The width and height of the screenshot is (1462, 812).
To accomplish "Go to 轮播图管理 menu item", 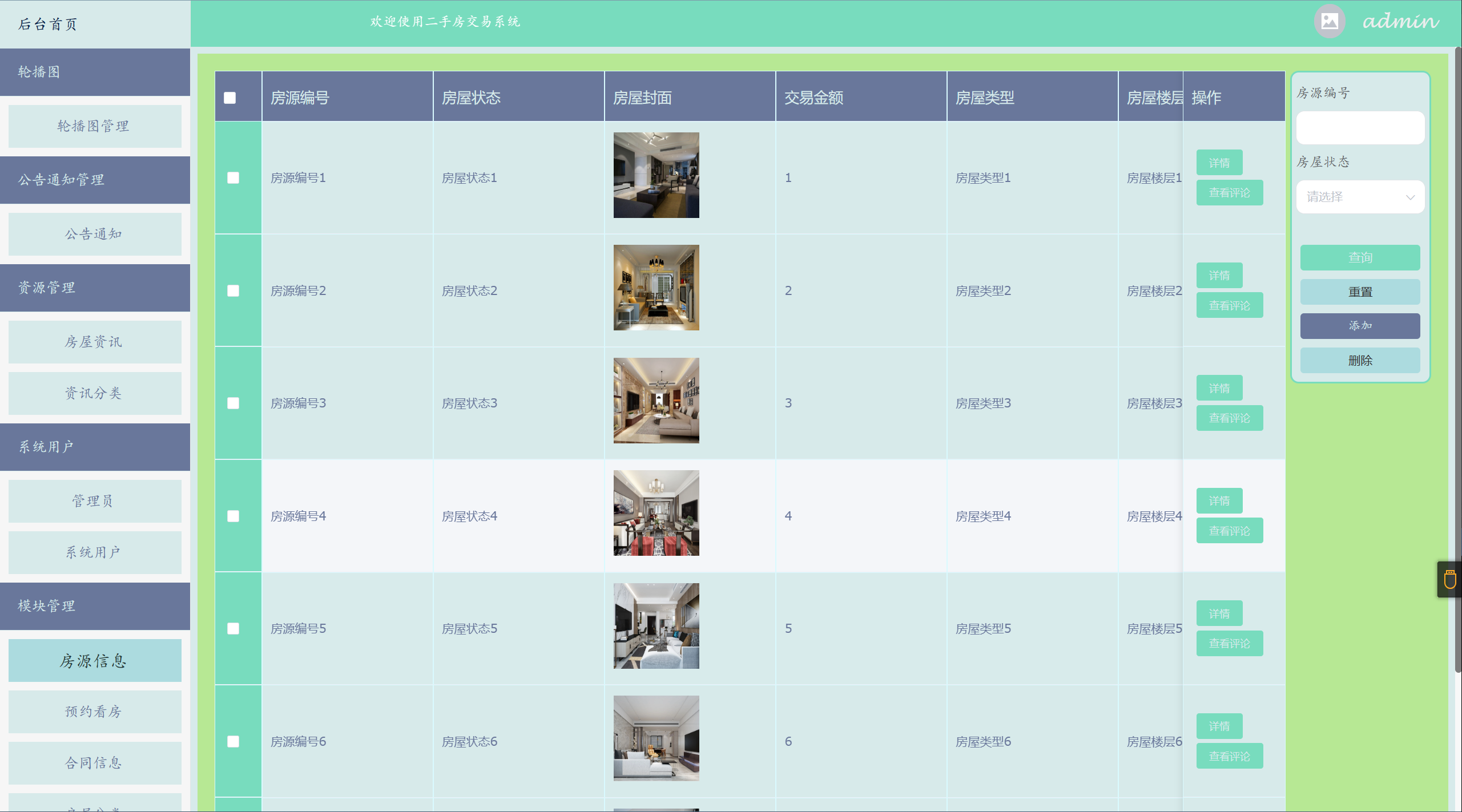I will (95, 126).
